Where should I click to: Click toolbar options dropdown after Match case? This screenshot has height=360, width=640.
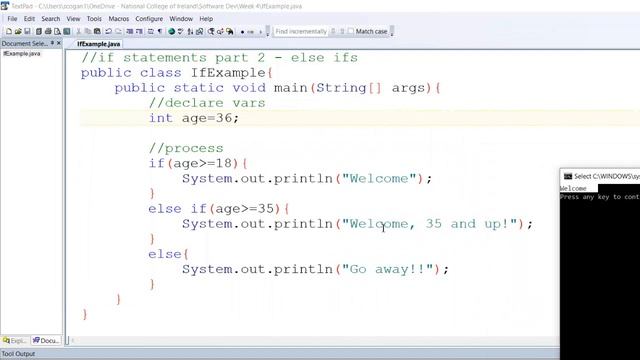[392, 32]
